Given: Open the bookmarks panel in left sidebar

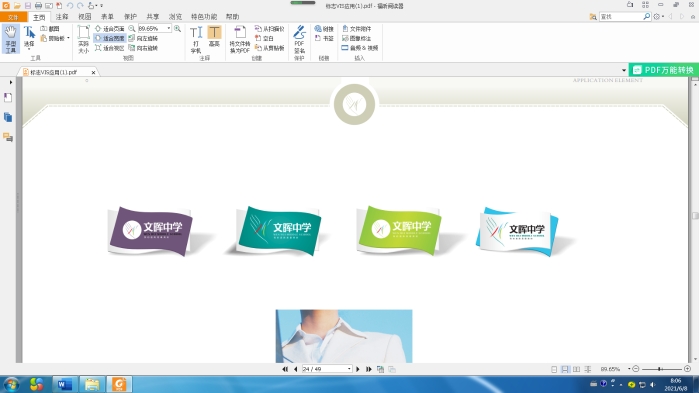Looking at the screenshot, I should click(8, 98).
